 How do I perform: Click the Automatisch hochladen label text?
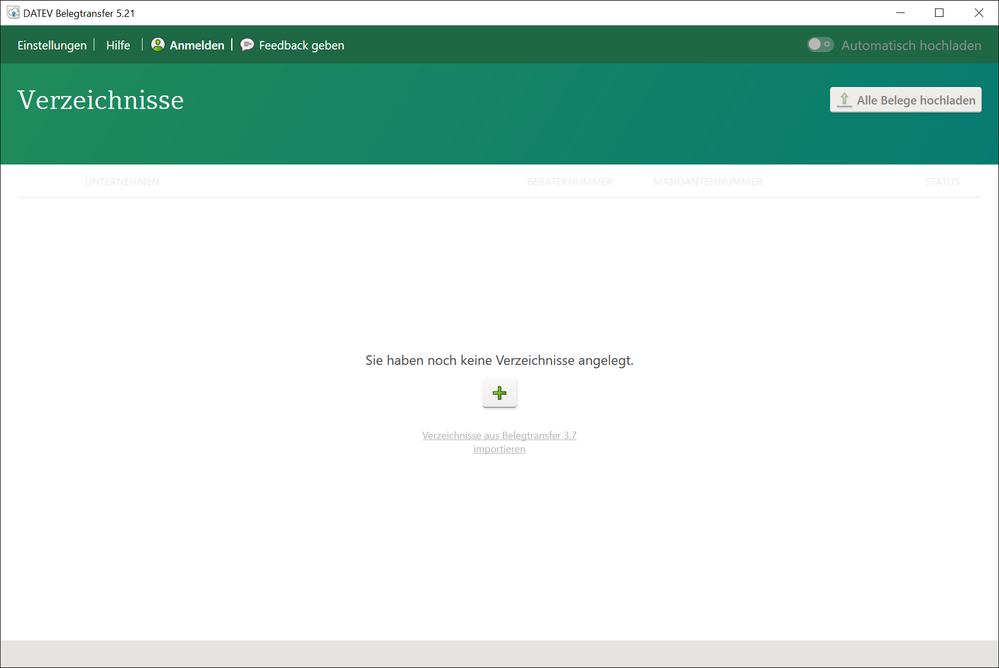tap(910, 45)
